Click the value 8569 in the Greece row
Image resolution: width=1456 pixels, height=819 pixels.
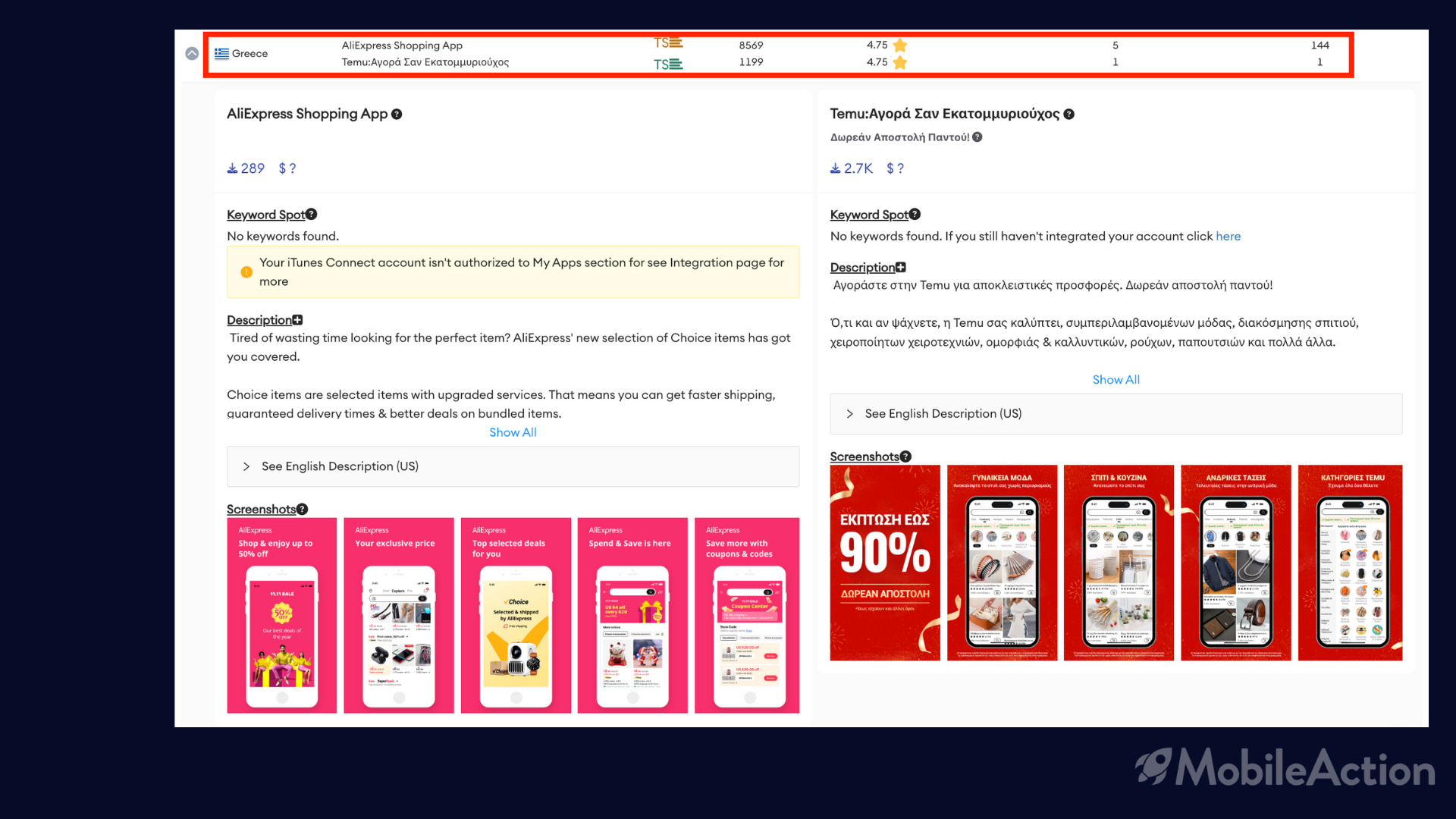[x=752, y=45]
